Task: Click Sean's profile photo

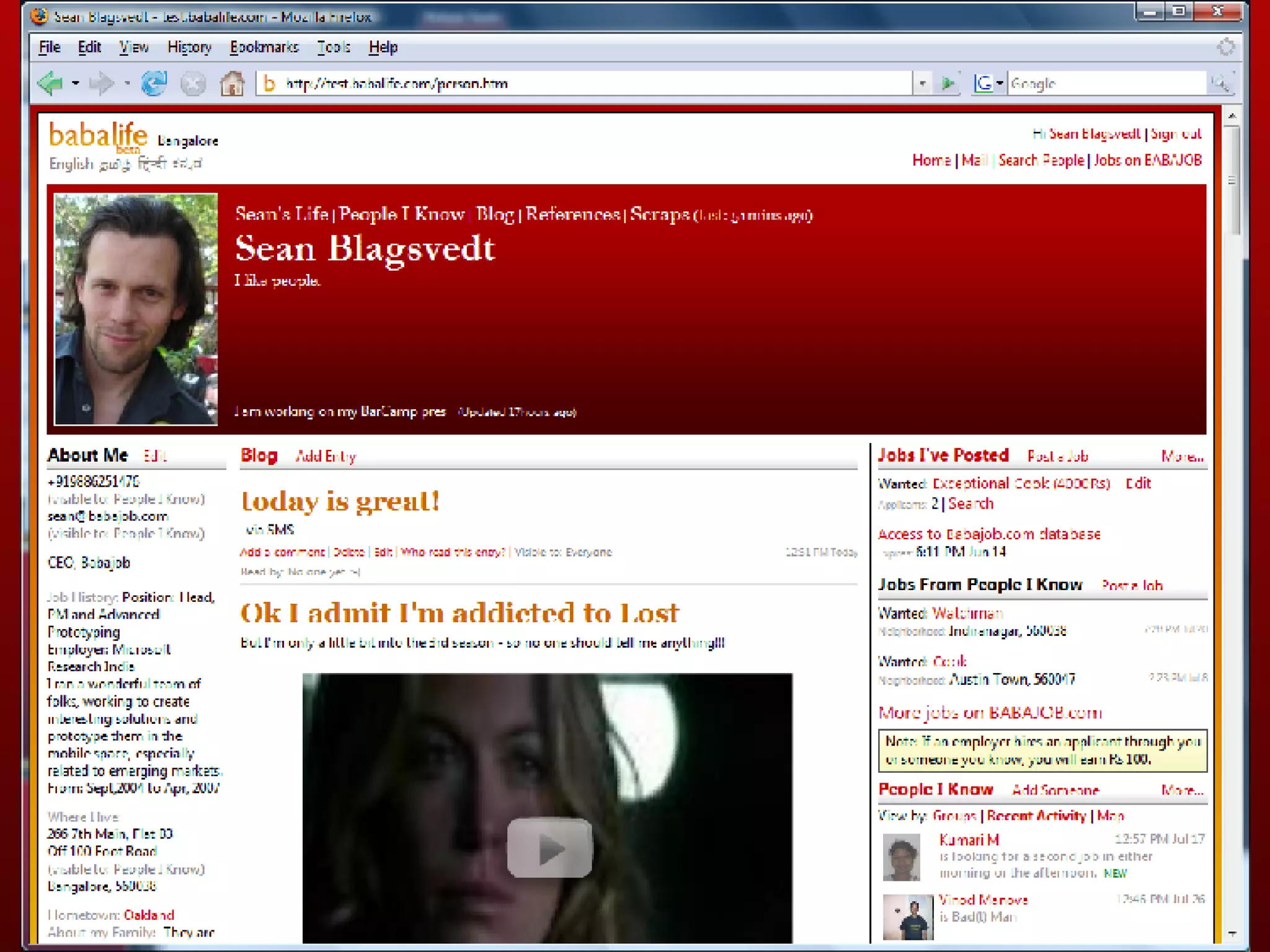Action: 136,309
